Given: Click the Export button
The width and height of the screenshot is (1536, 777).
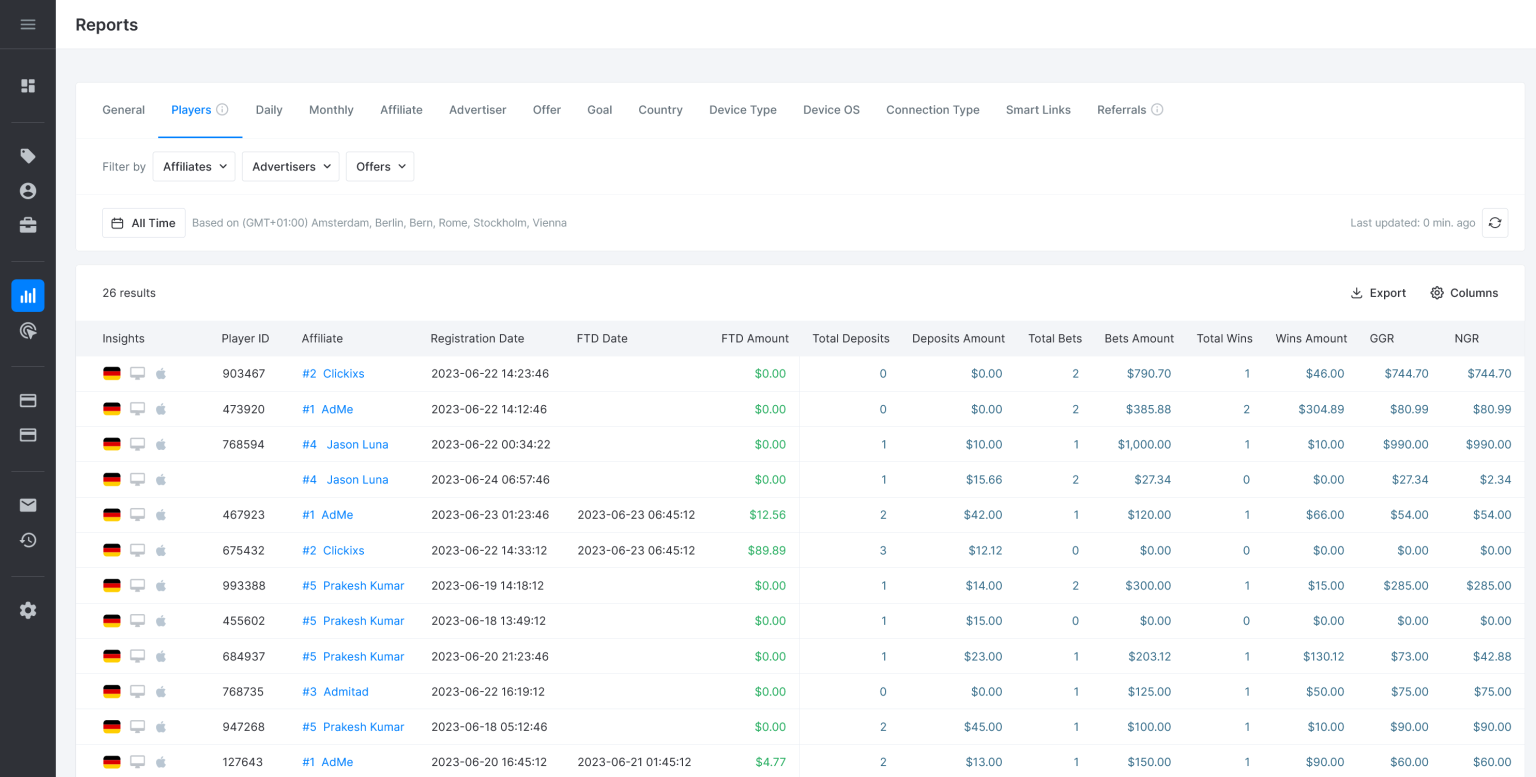Looking at the screenshot, I should pos(1378,293).
